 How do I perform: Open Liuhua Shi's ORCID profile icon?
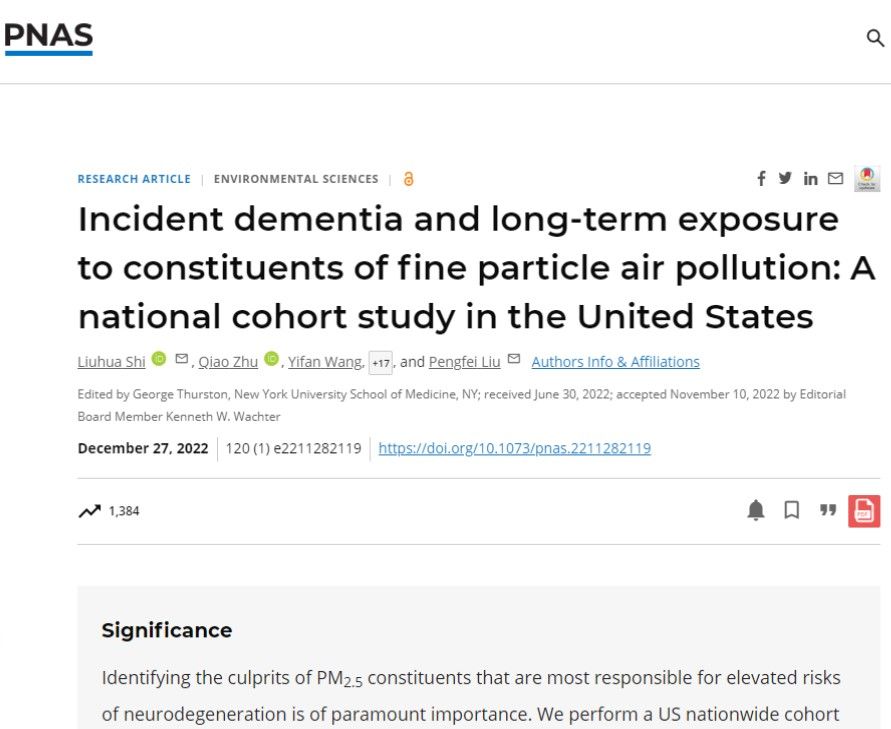(x=159, y=361)
